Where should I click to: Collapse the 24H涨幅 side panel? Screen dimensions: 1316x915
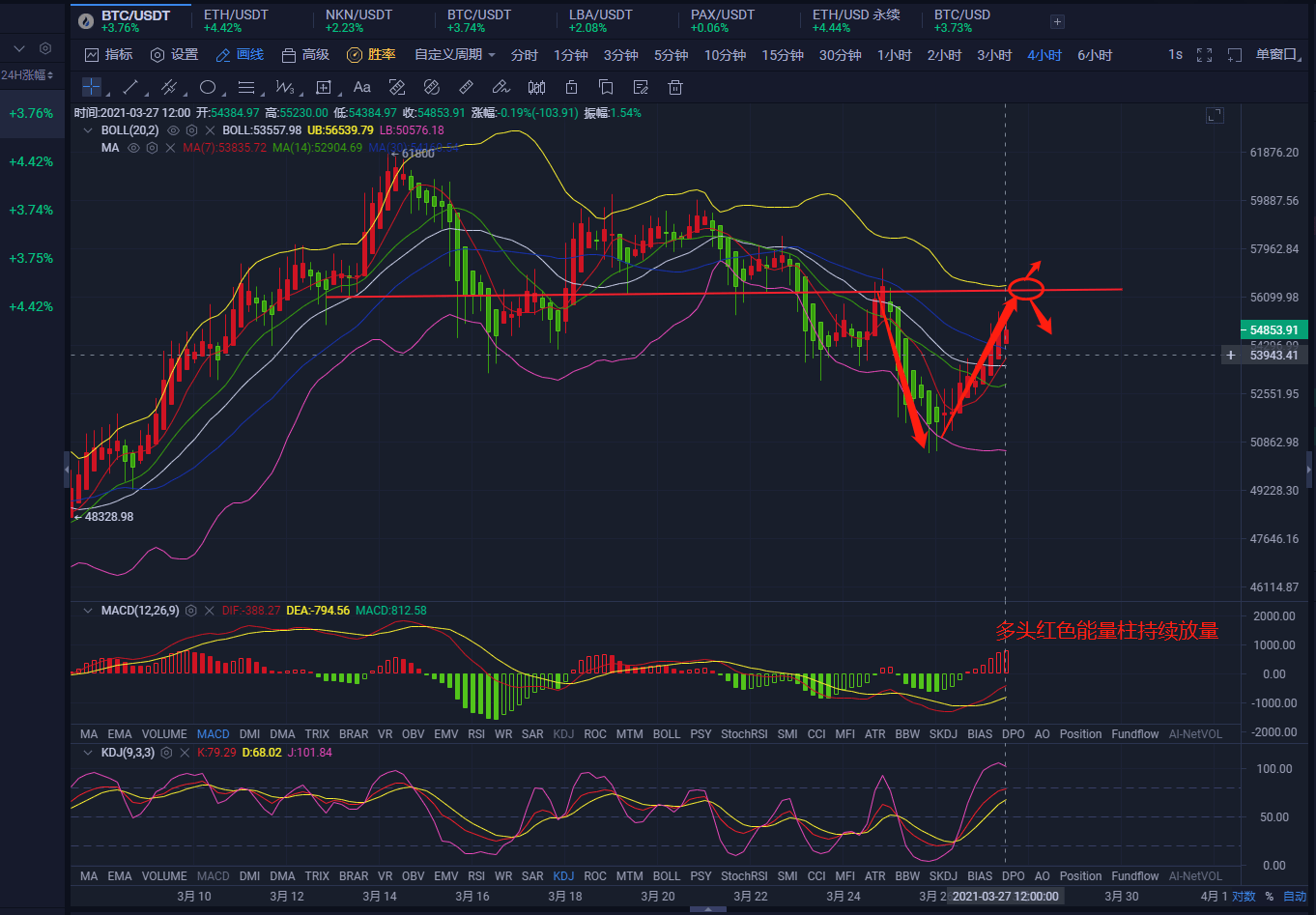tap(19, 47)
